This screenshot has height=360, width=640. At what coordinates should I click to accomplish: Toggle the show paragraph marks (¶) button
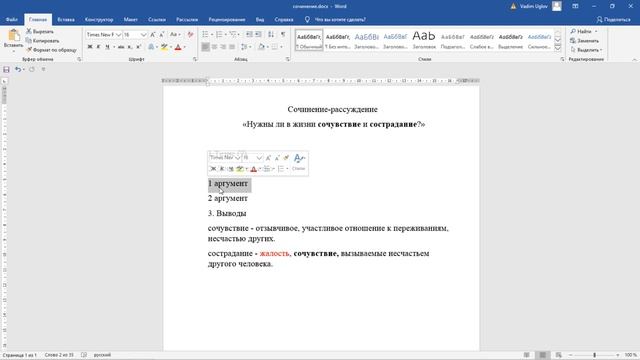283,35
